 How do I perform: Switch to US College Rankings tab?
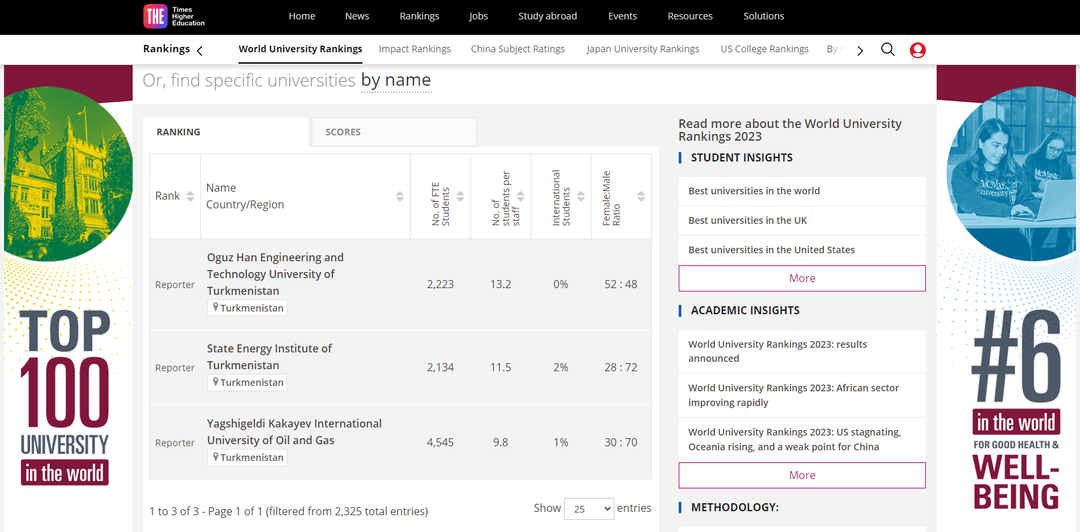click(765, 49)
